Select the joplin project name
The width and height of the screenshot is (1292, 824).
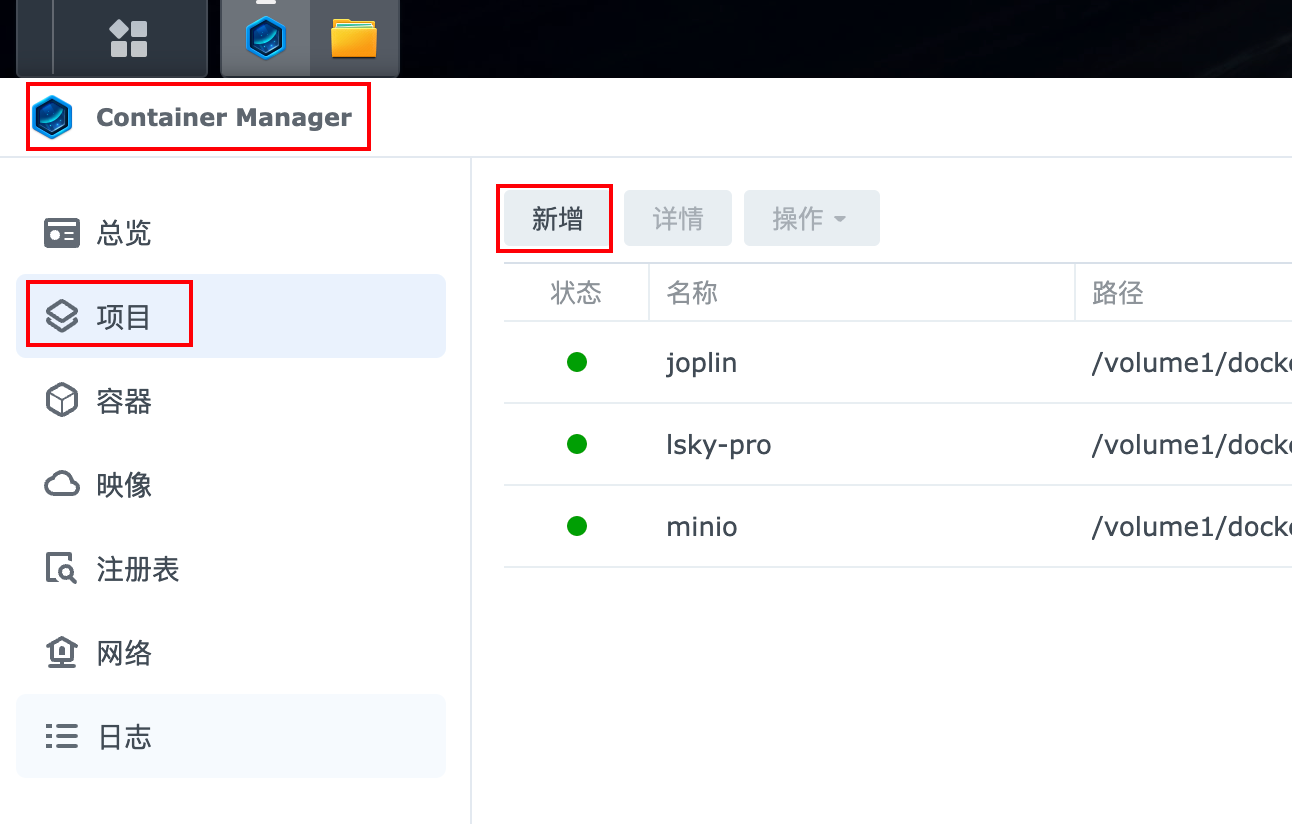702,362
